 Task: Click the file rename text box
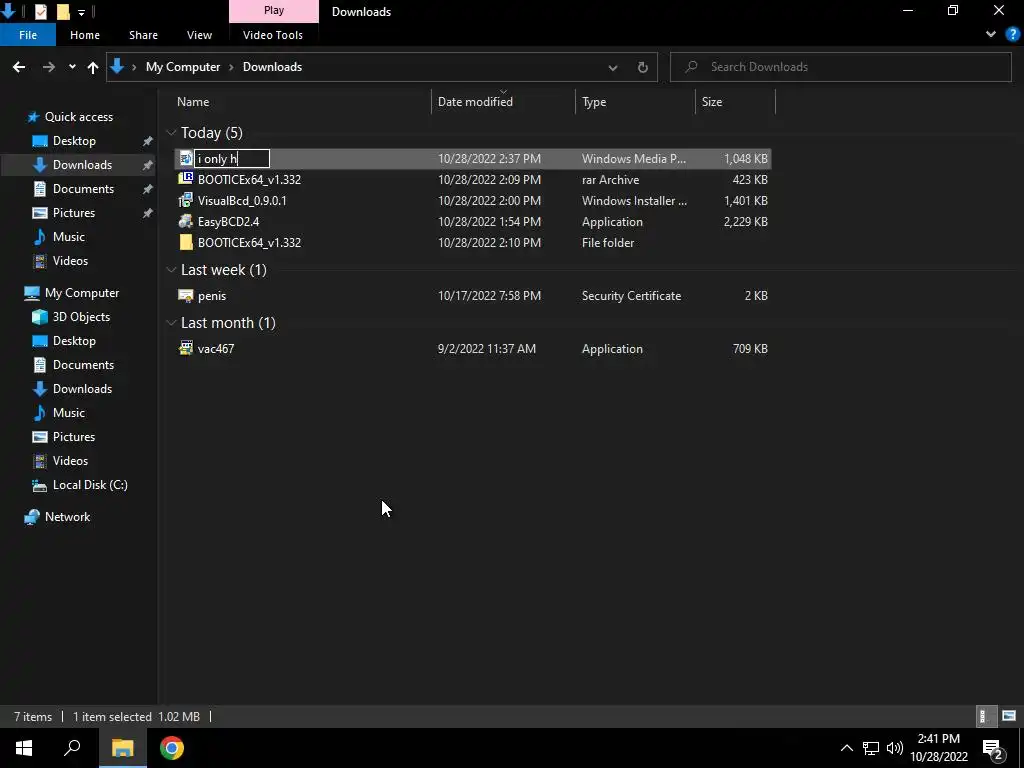click(x=232, y=159)
